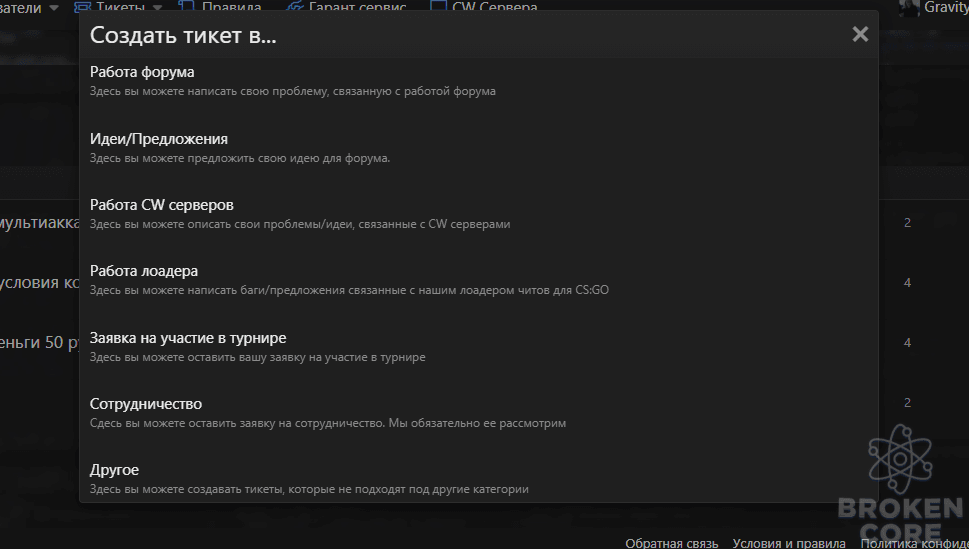Click description «Здесь вы можете предложить свою идею для форума.»
Viewport: 969px width, 549px height.
240,158
